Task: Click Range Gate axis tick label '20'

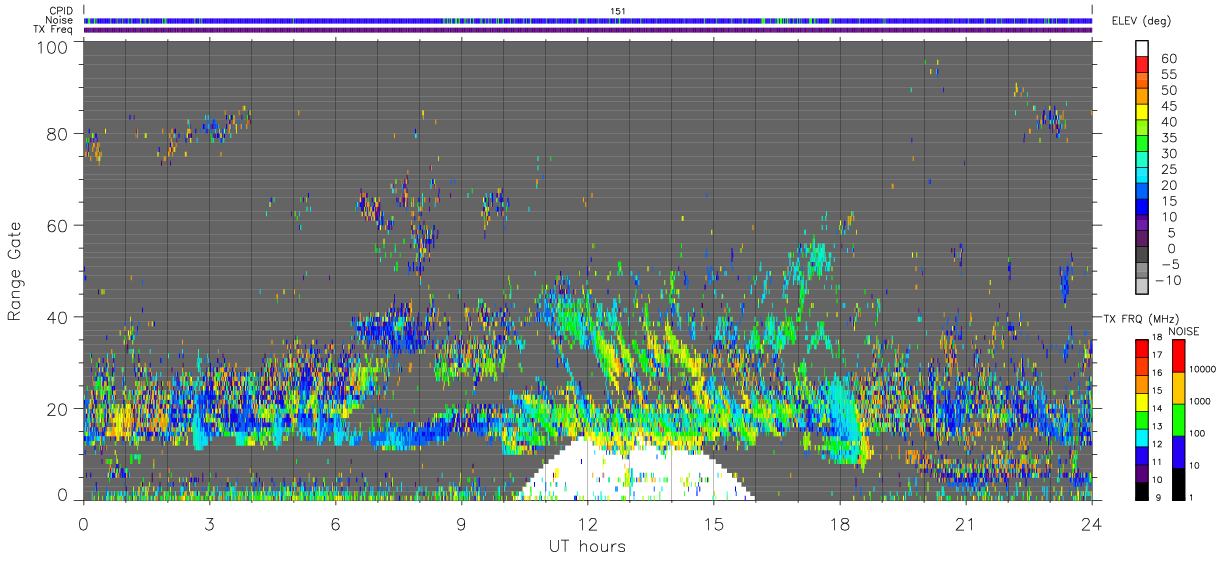Action: pyautogui.click(x=56, y=409)
